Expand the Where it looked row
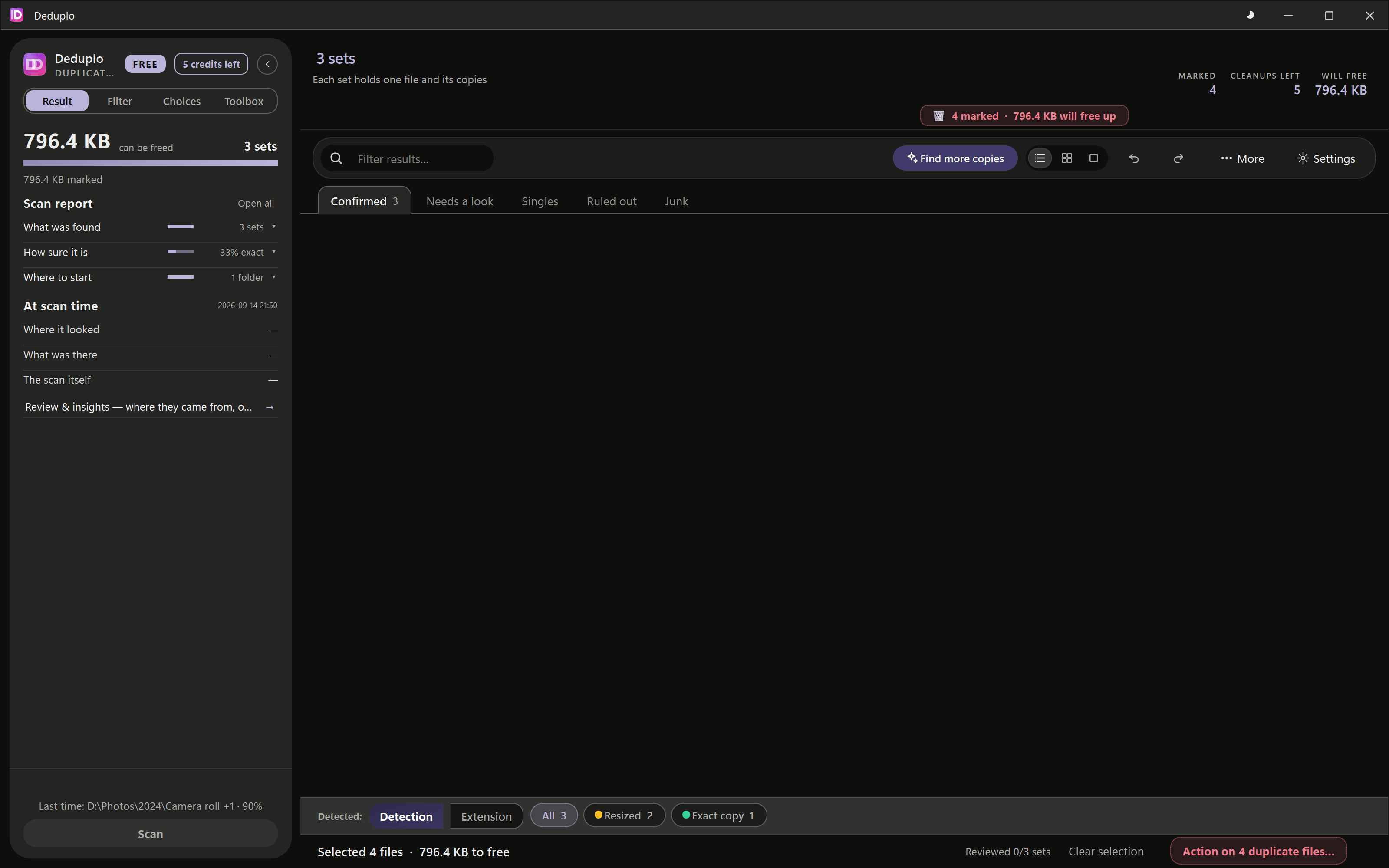 (150, 329)
